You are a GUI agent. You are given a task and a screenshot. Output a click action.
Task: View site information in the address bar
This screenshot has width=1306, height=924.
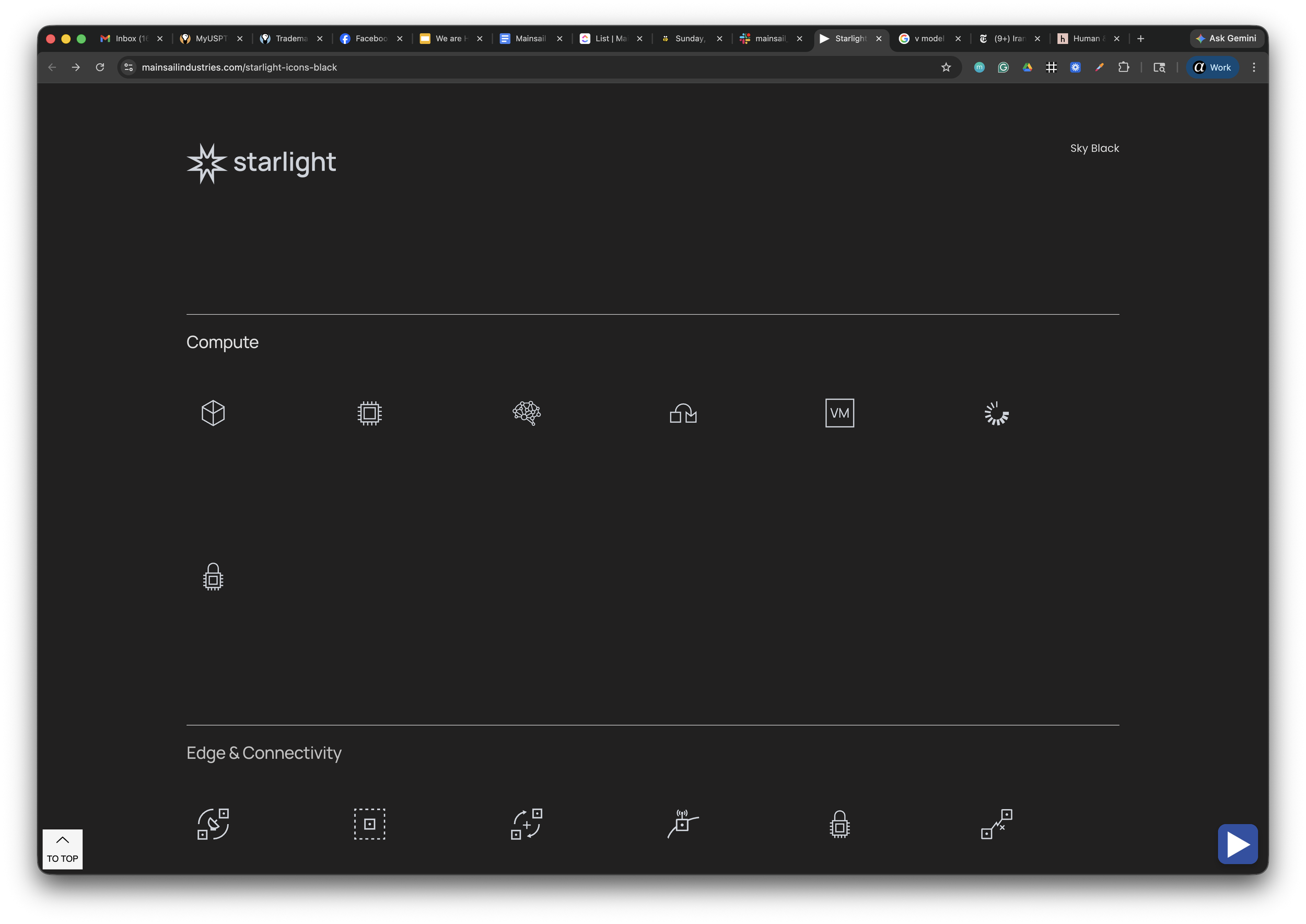coord(129,67)
